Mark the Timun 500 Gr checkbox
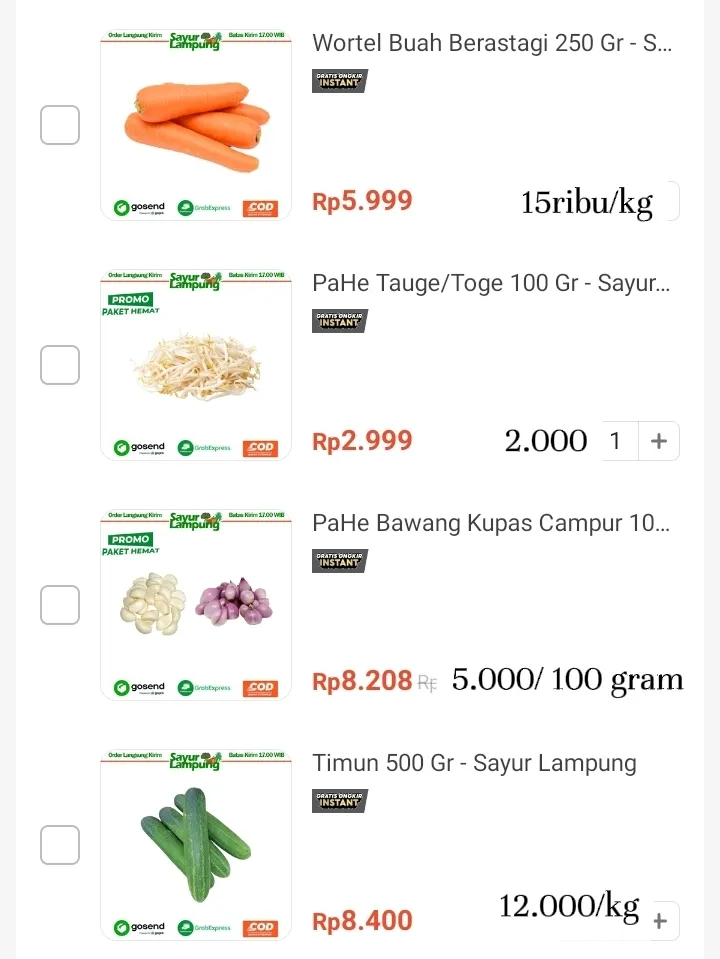Screen dimensions: 720x959 tap(60, 845)
